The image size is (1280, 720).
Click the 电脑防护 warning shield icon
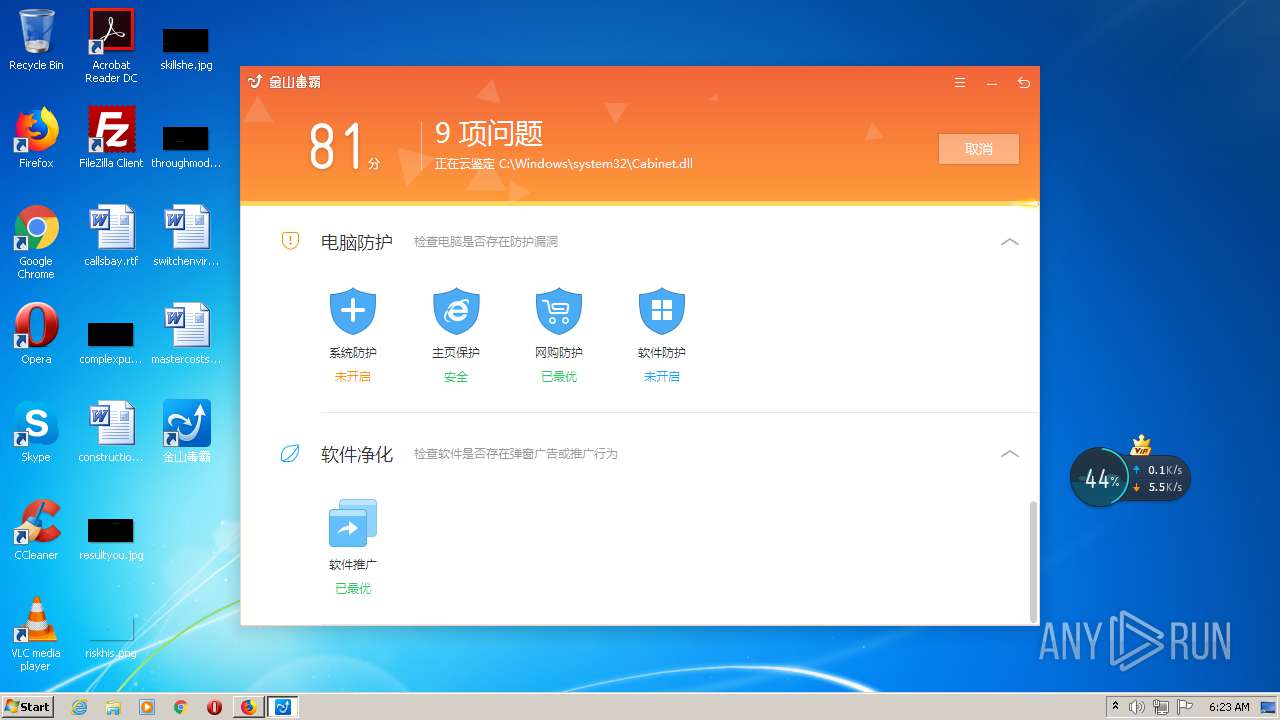point(290,241)
